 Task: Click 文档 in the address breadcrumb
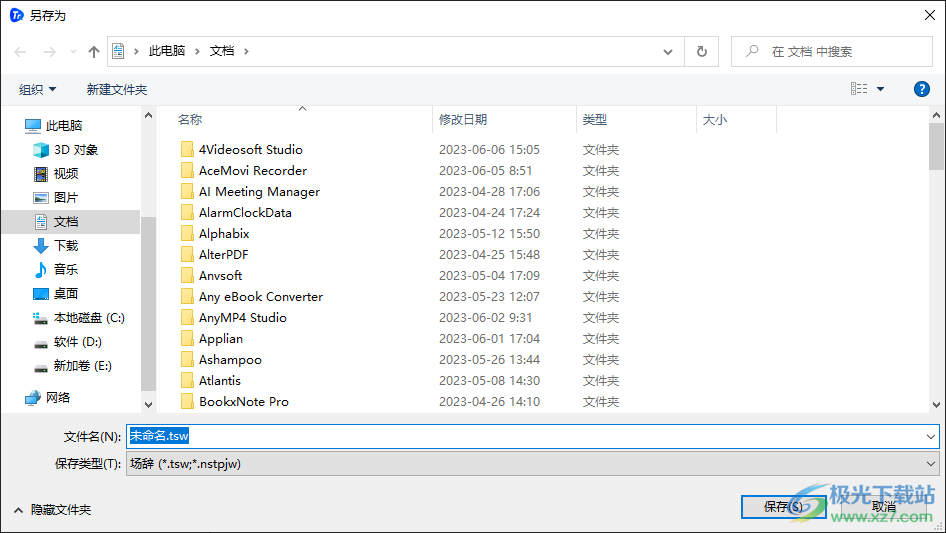pyautogui.click(x=222, y=51)
